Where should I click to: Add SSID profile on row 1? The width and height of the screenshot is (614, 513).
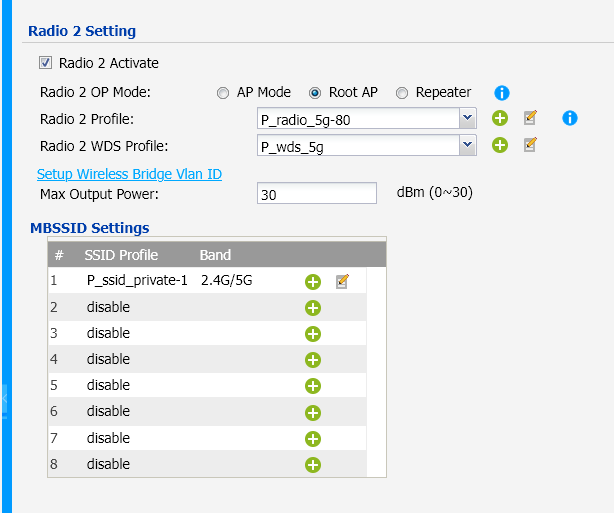coord(312,282)
